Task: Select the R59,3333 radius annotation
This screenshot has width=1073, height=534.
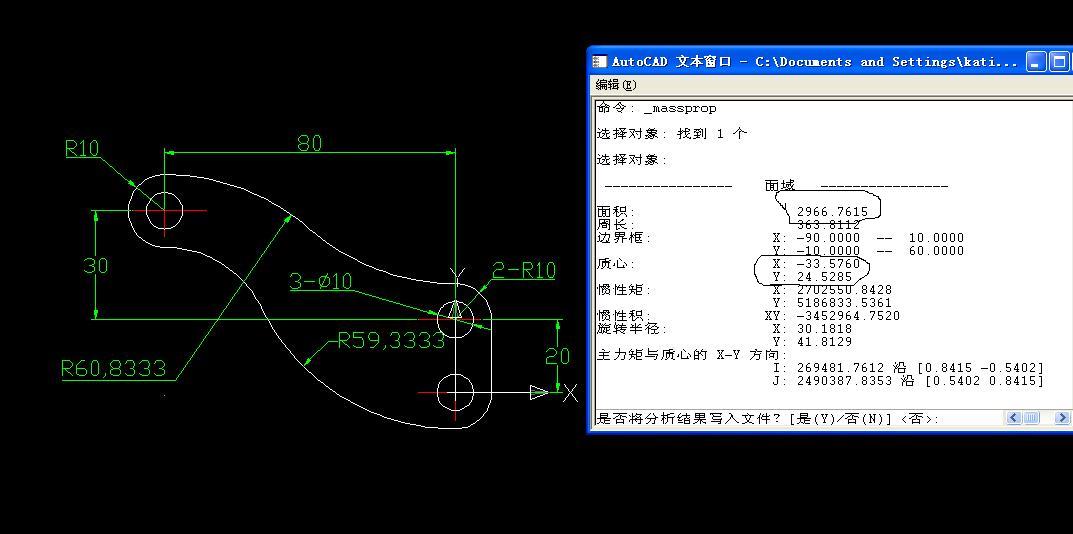Action: click(x=391, y=340)
